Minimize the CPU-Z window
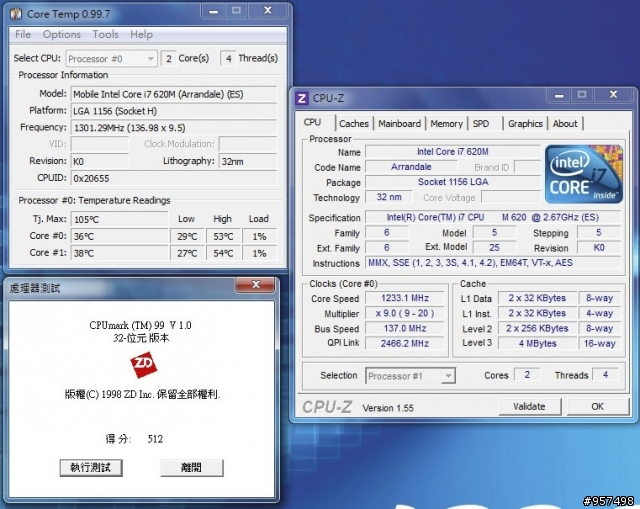640x509 pixels. 559,95
